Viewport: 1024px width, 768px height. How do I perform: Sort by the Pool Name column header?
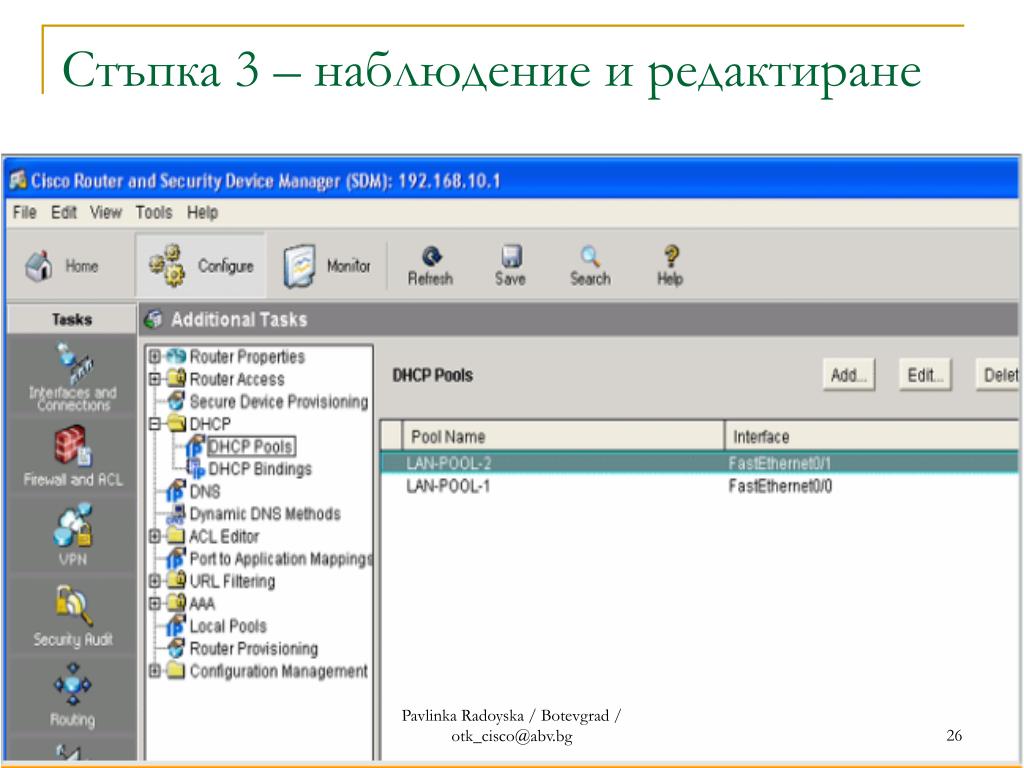pos(564,436)
